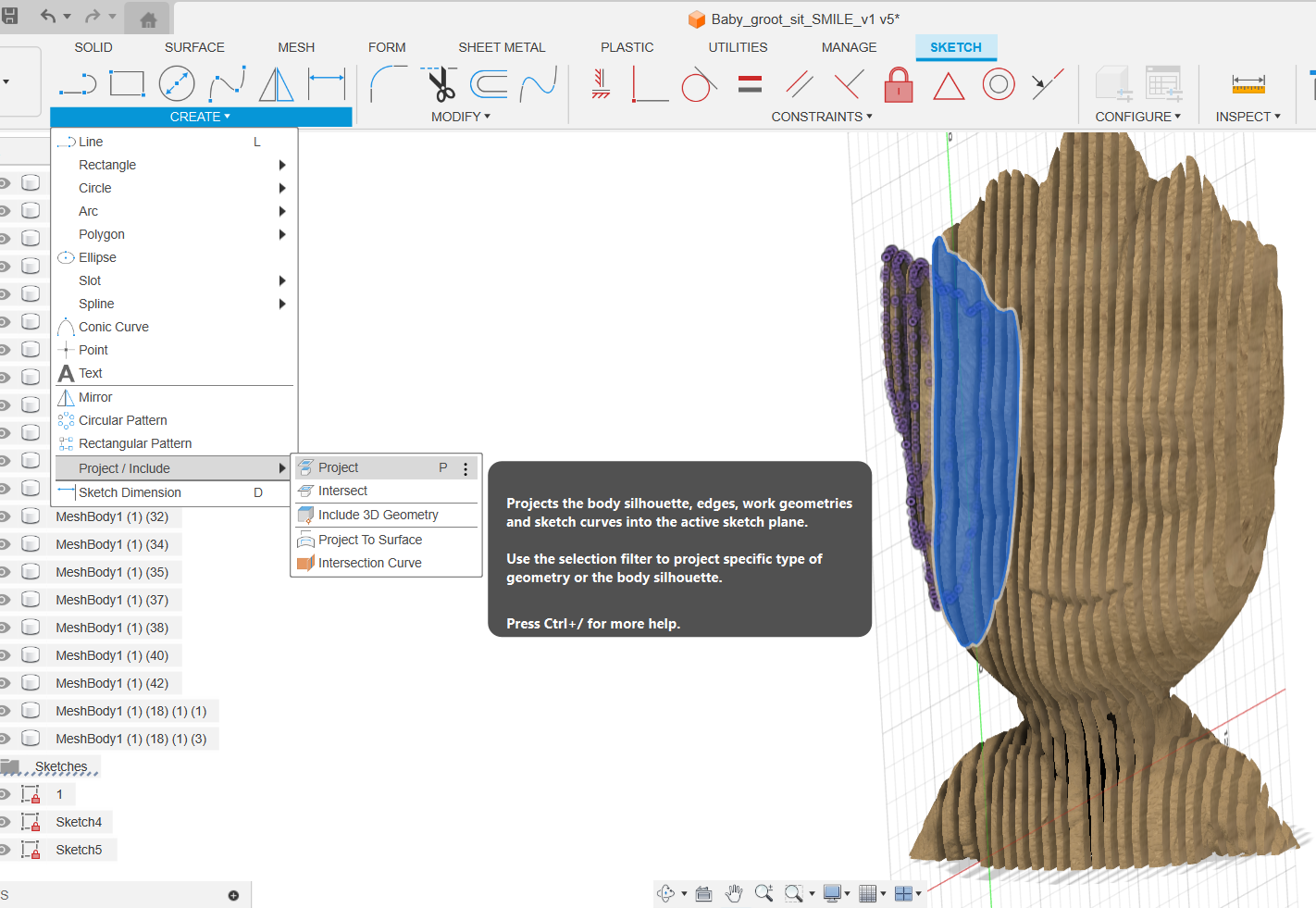Select the Fillet tool icon

[x=389, y=84]
